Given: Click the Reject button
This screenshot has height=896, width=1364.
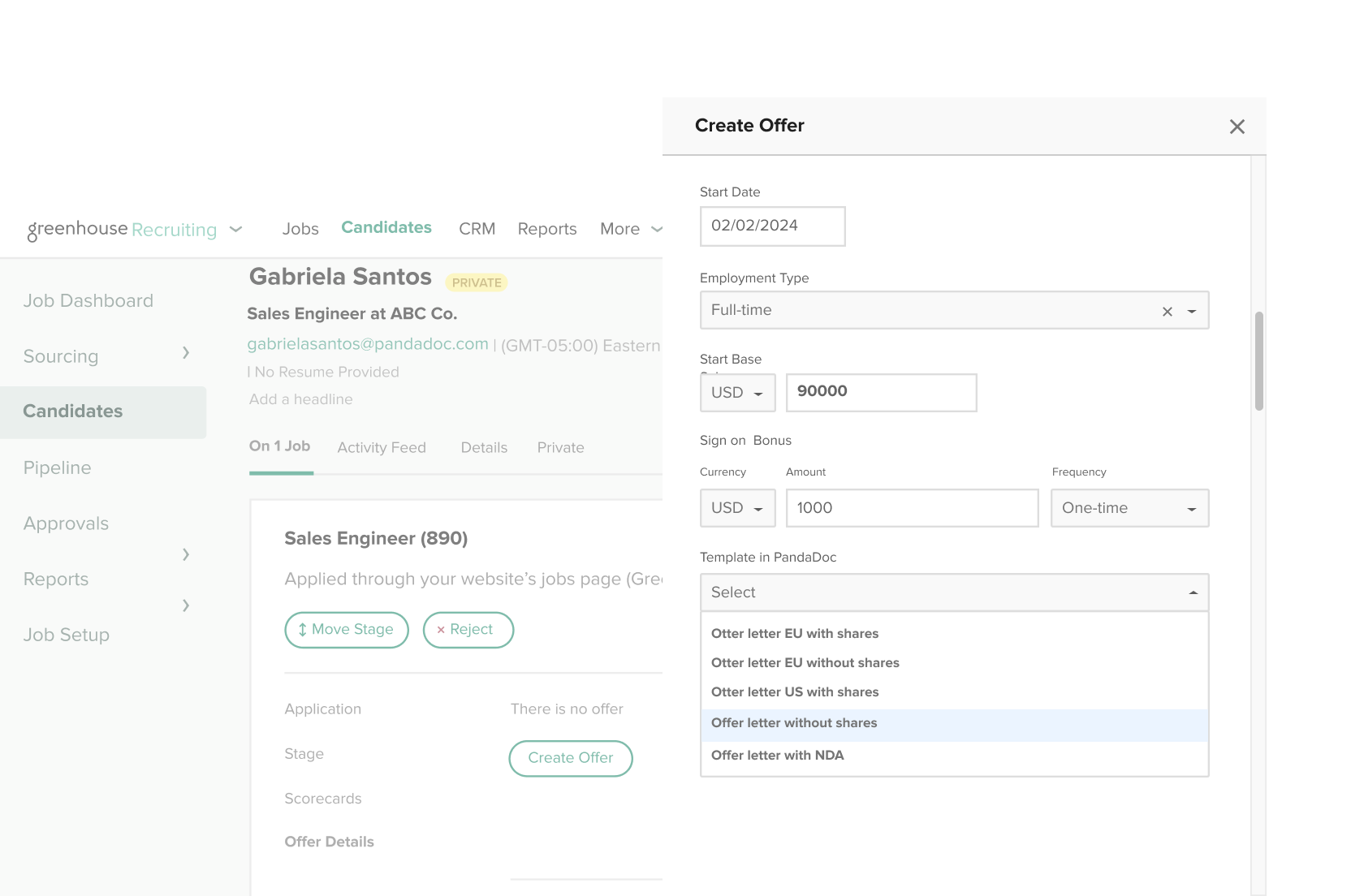Looking at the screenshot, I should (x=468, y=630).
